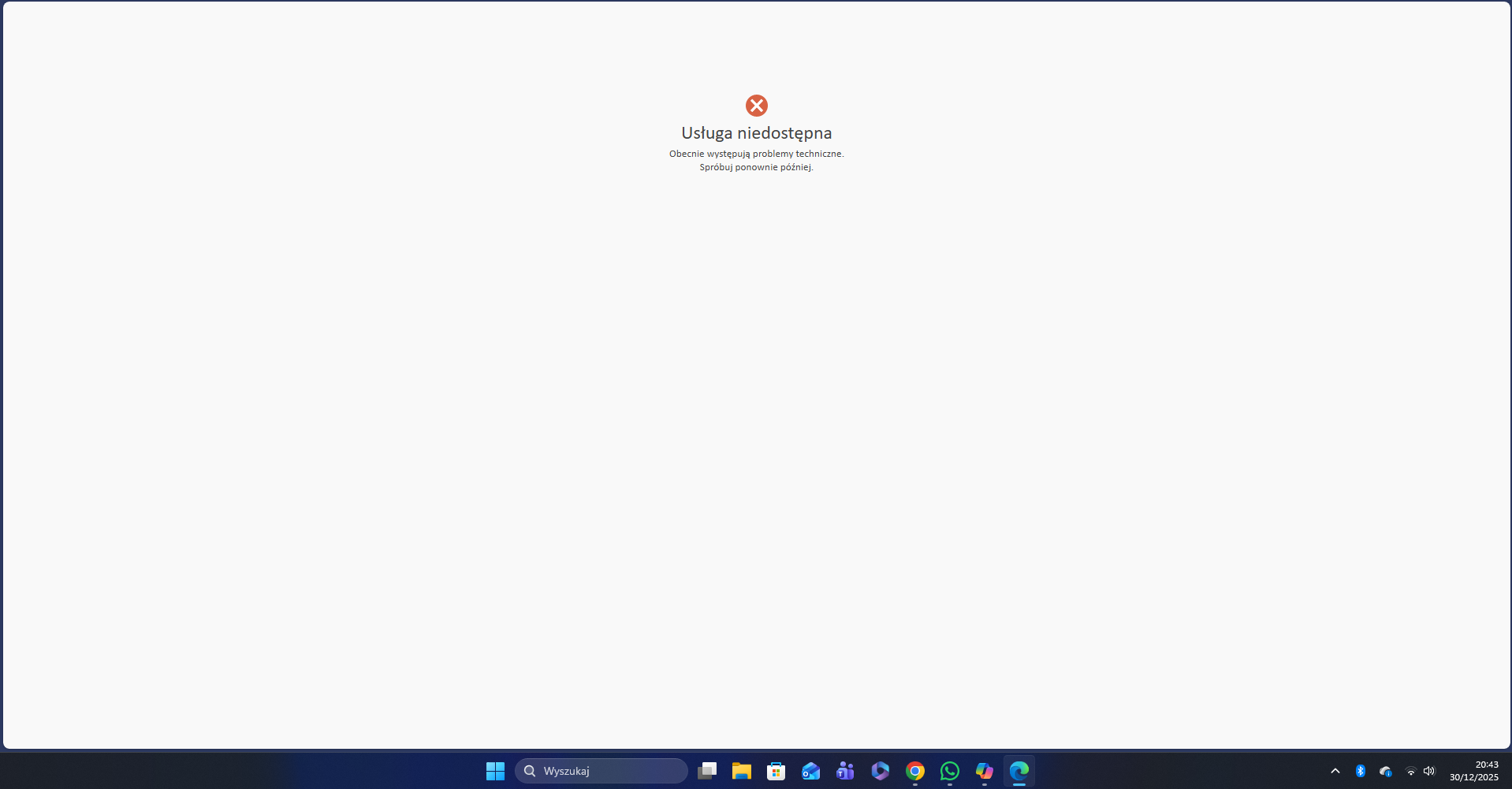Click the red error X icon
This screenshot has width=1512, height=789.
[x=757, y=106]
